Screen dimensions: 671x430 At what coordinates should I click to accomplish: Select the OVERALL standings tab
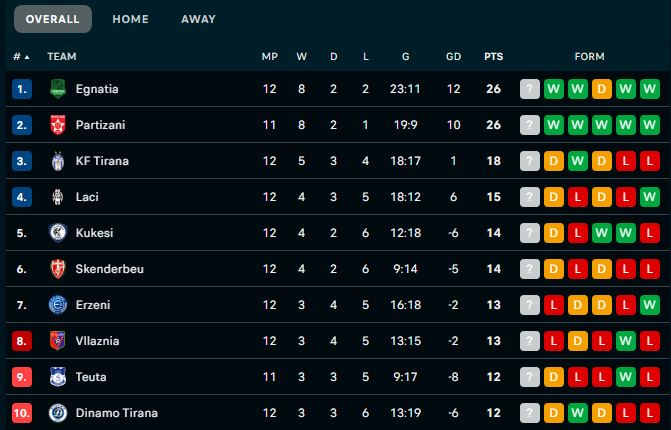53,19
